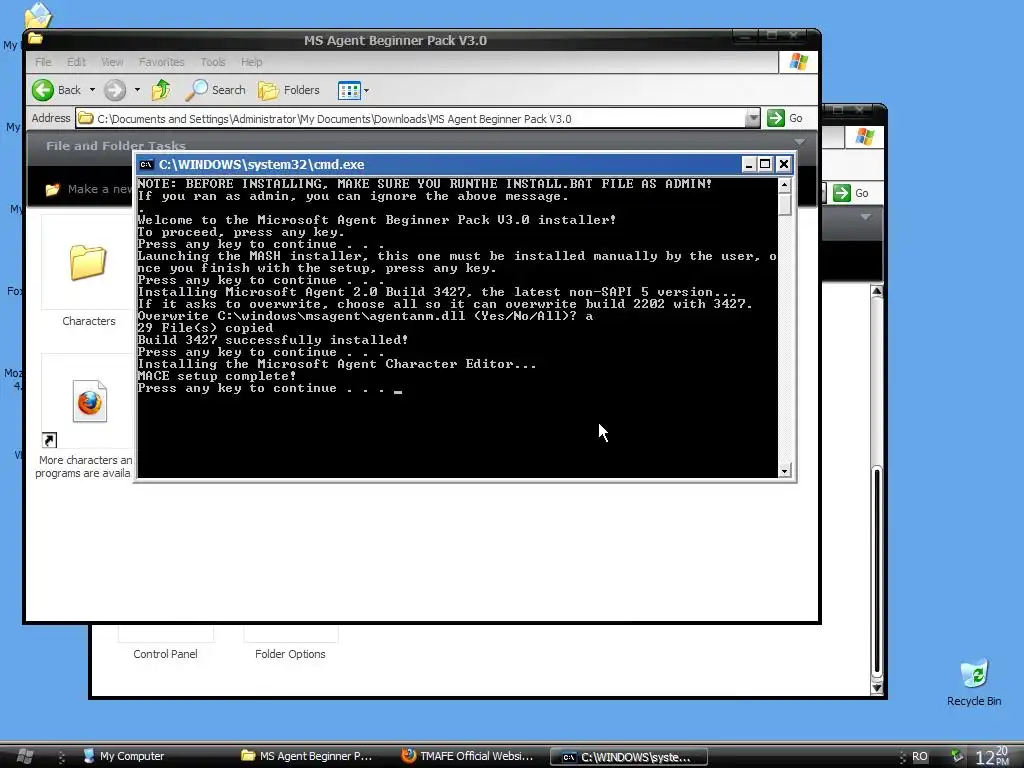Open the Forward history dropdown arrow
The width and height of the screenshot is (1024, 768).
(137, 90)
